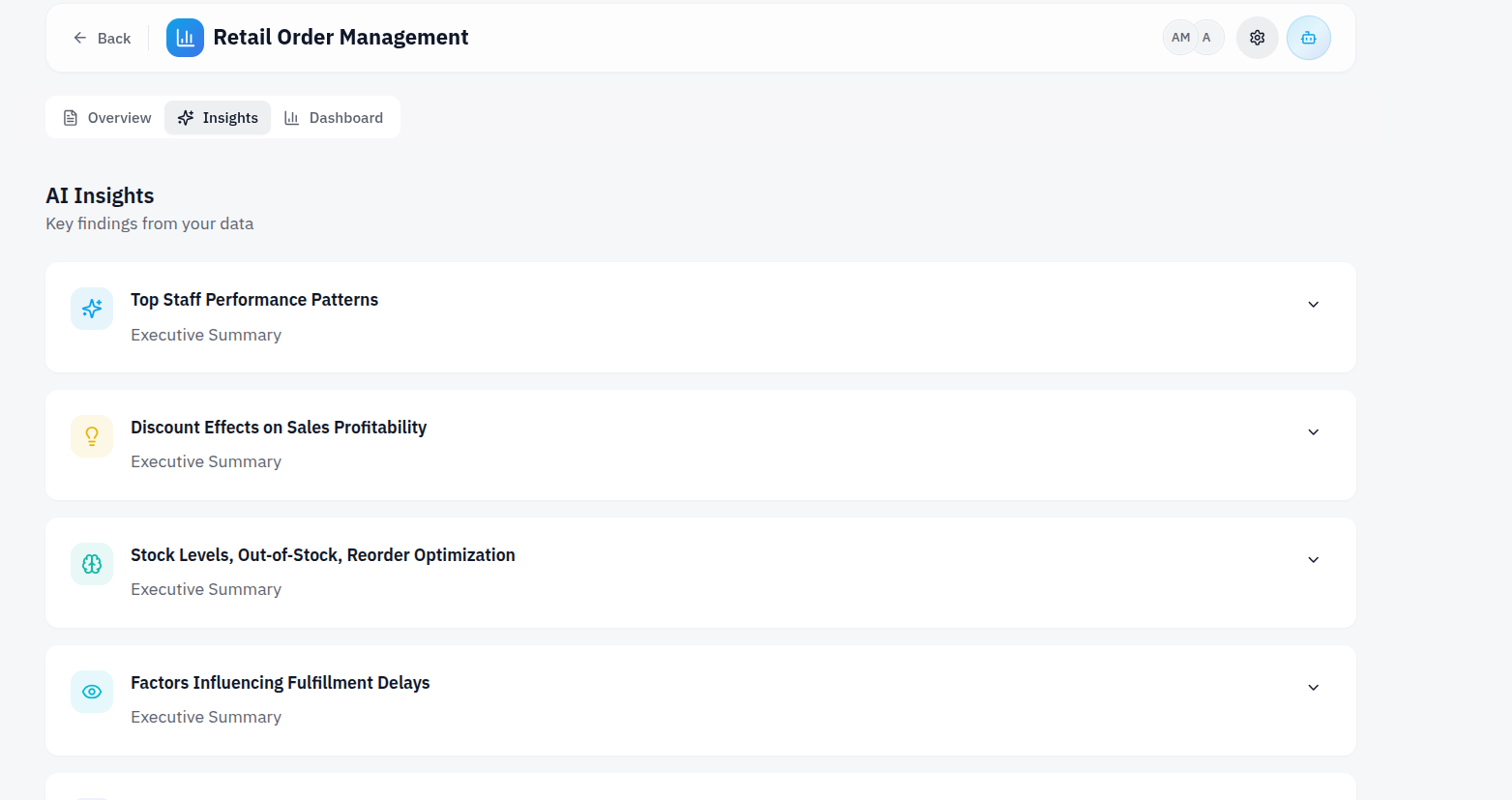Select the brain icon on Stock Levels insight
This screenshot has height=800, width=1512.
tap(91, 564)
